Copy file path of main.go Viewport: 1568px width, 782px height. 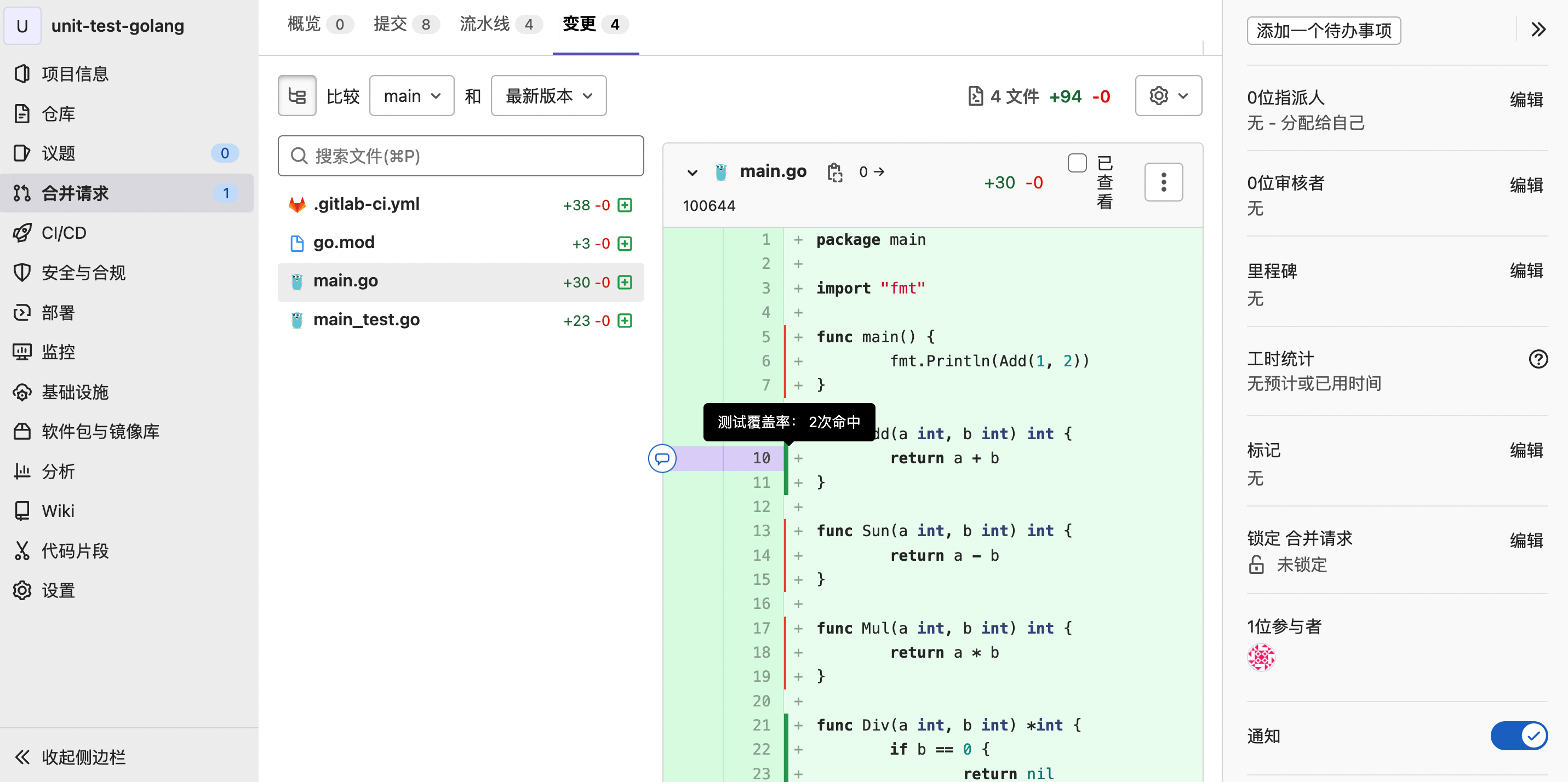tap(834, 171)
